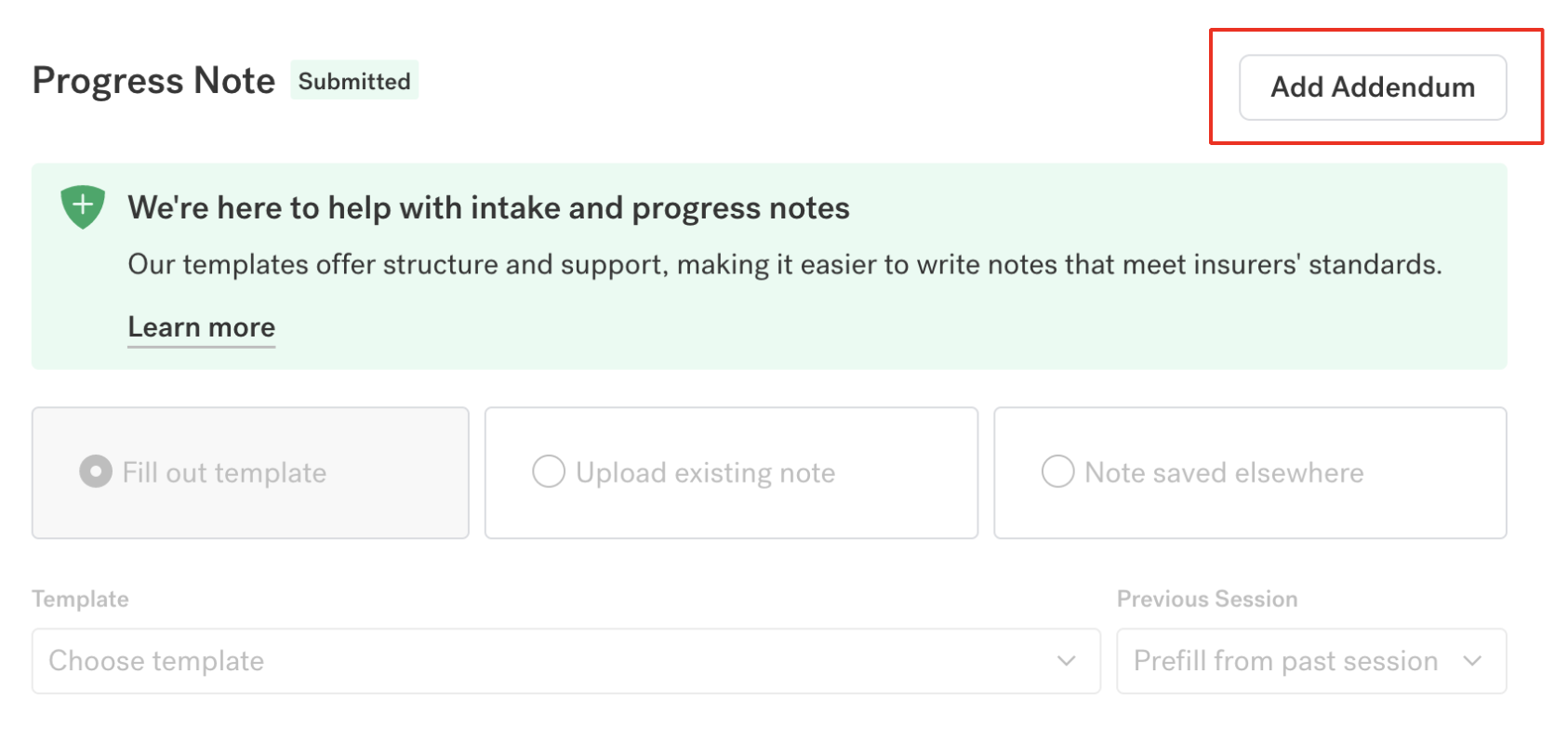Select the Fill out template radio button
Image resolution: width=1568 pixels, height=740 pixels.
point(96,471)
